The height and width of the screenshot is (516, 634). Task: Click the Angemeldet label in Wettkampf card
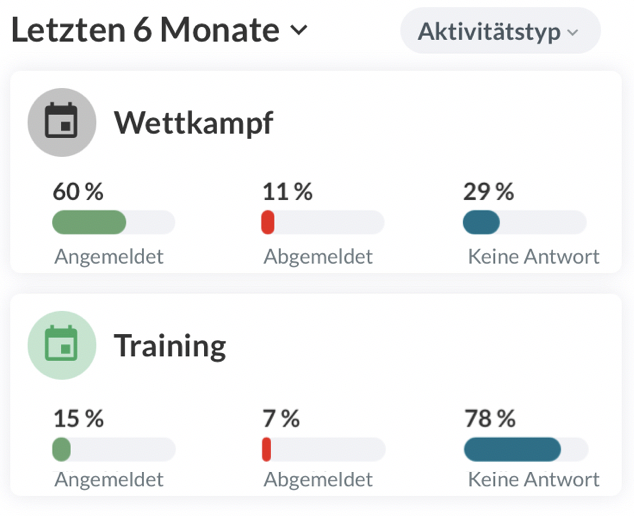click(109, 257)
